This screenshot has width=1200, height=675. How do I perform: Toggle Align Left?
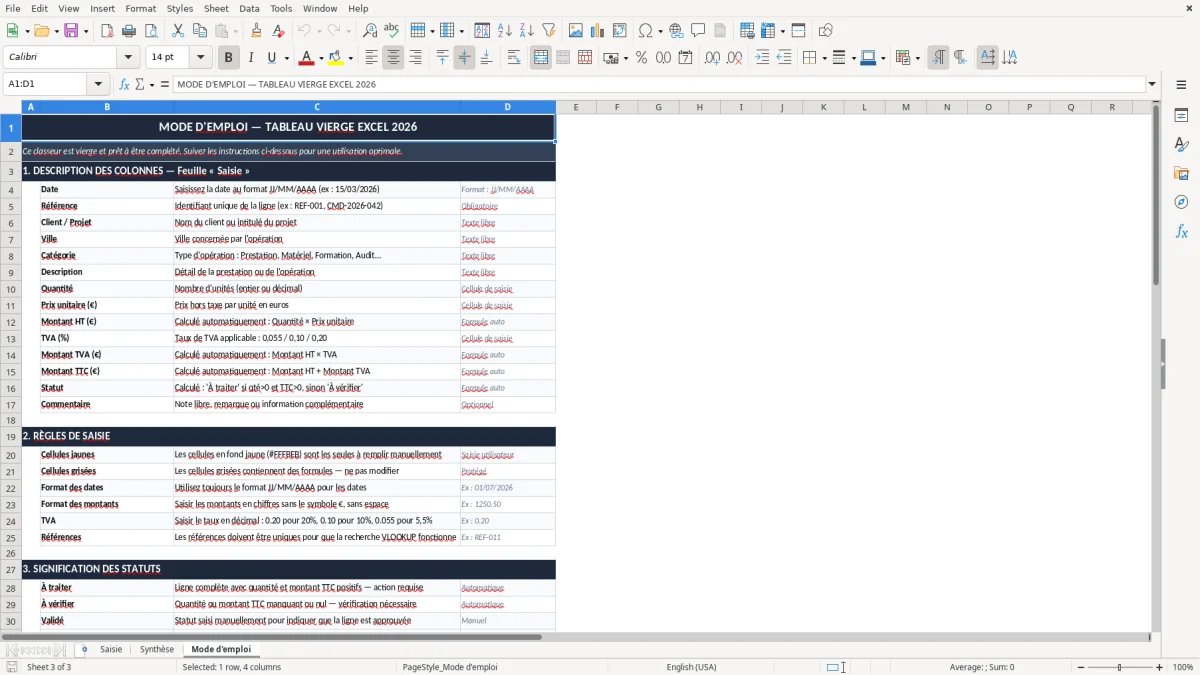tap(371, 58)
